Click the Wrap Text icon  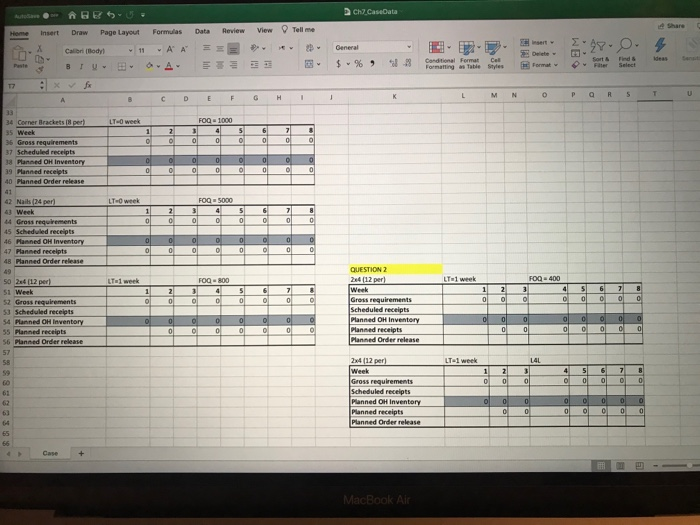pos(309,48)
